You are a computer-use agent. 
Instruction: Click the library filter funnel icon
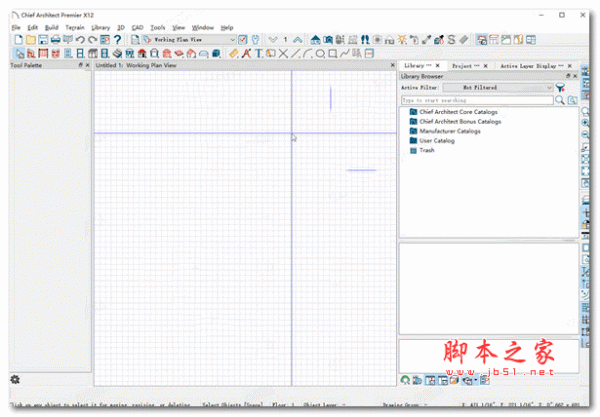pos(561,88)
